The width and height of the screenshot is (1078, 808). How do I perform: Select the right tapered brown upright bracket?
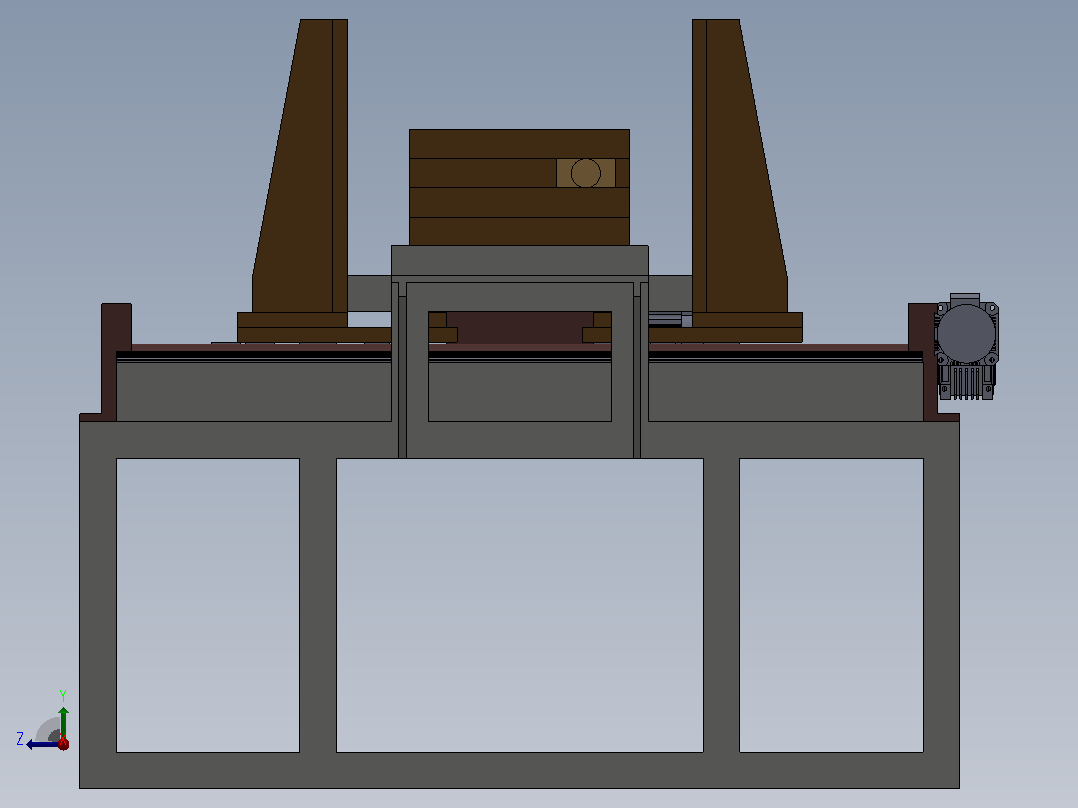coord(740,166)
